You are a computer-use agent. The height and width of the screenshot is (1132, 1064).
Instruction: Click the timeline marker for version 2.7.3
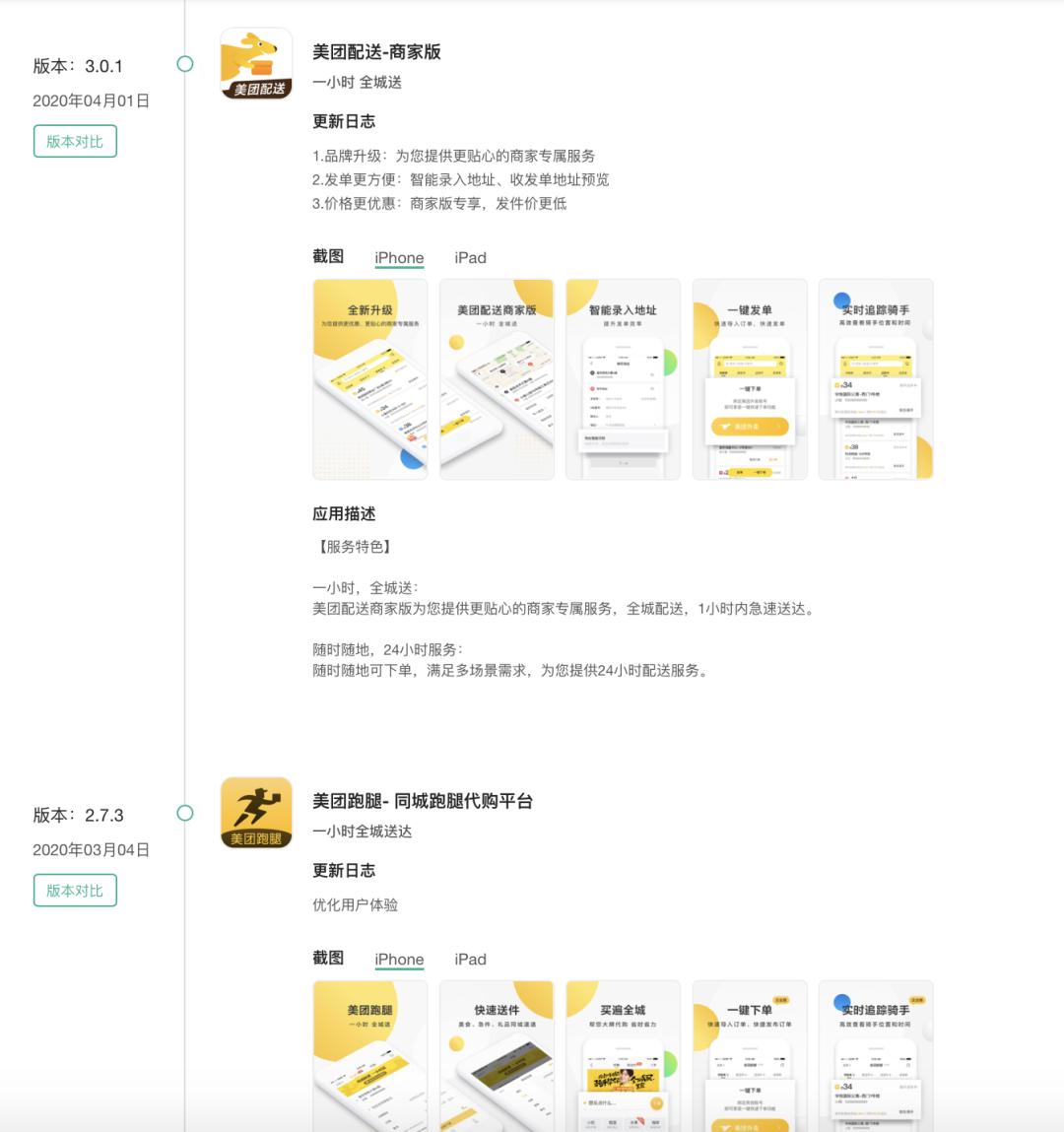(185, 813)
